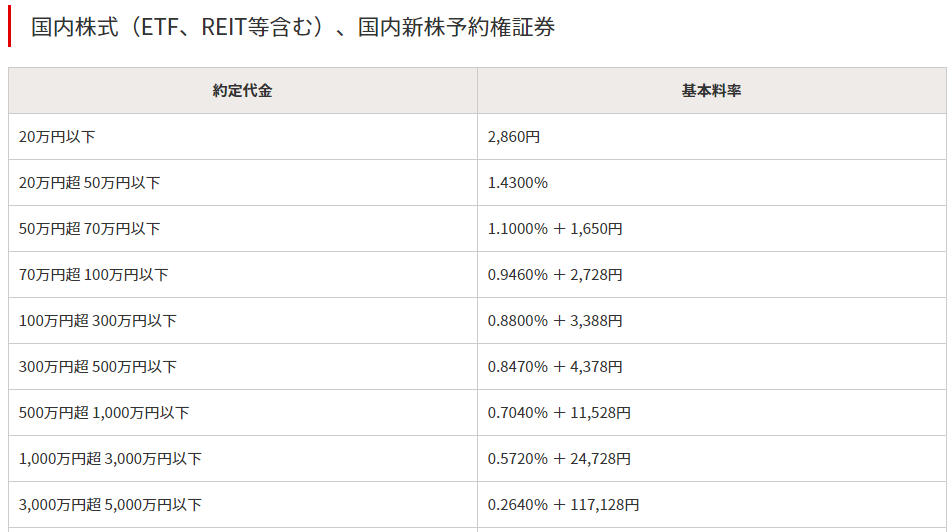Viewport: 952px width, 532px height.
Task: Click the 0.8470% + 4,378円 cell
Action: coord(712,367)
